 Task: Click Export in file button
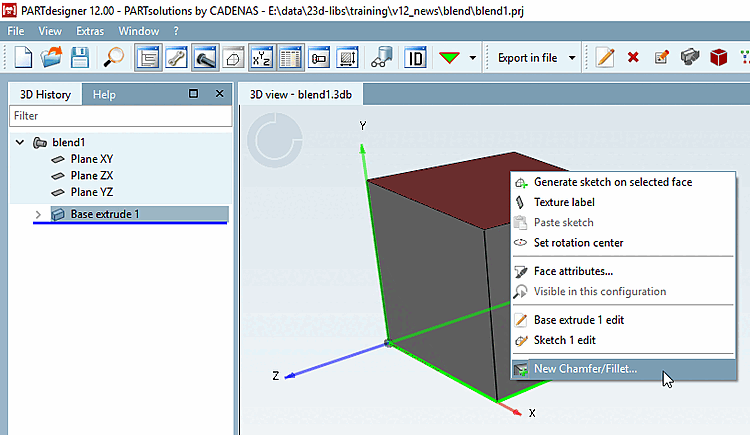tap(528, 58)
